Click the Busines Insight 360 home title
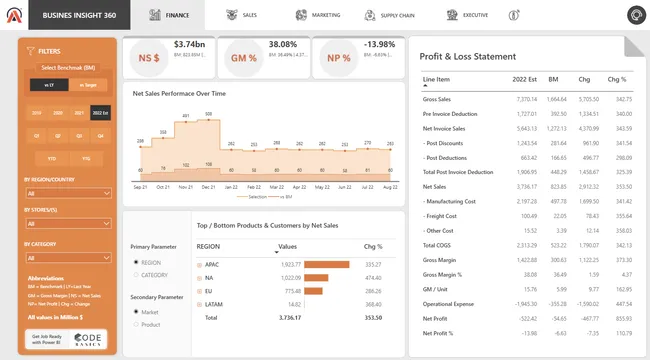 (79, 15)
